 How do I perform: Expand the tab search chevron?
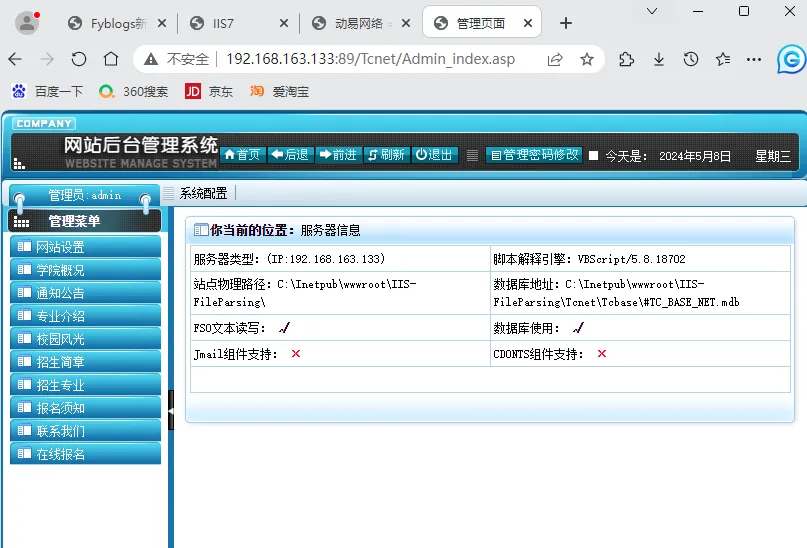[652, 11]
